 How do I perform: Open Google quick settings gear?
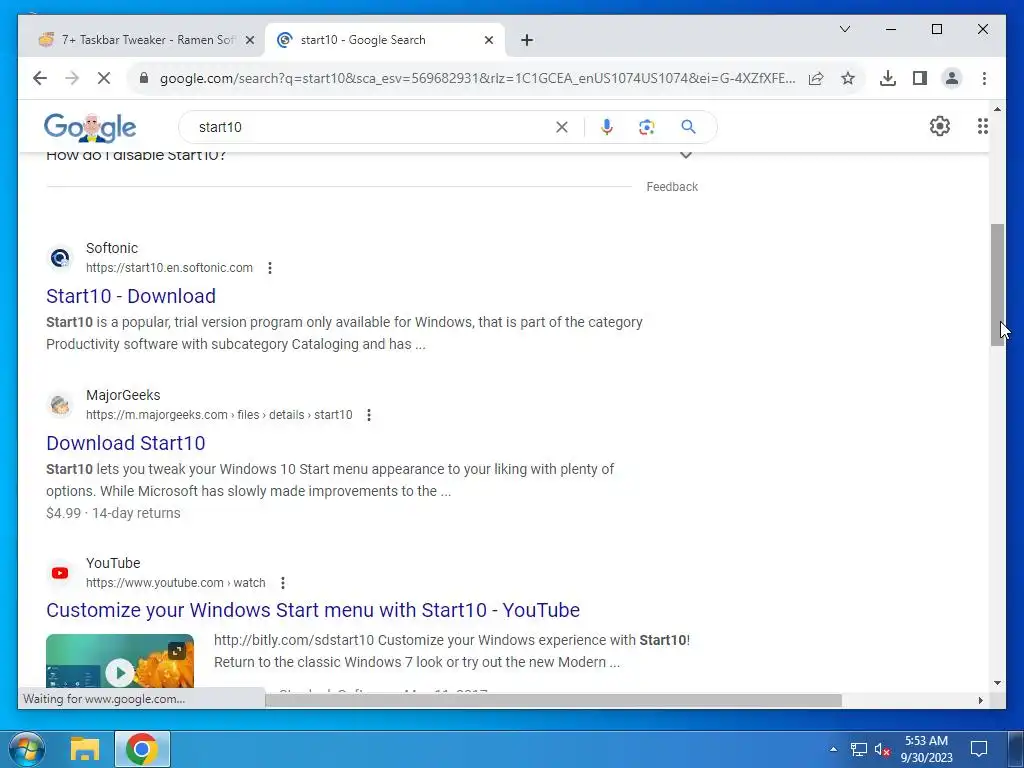(940, 126)
